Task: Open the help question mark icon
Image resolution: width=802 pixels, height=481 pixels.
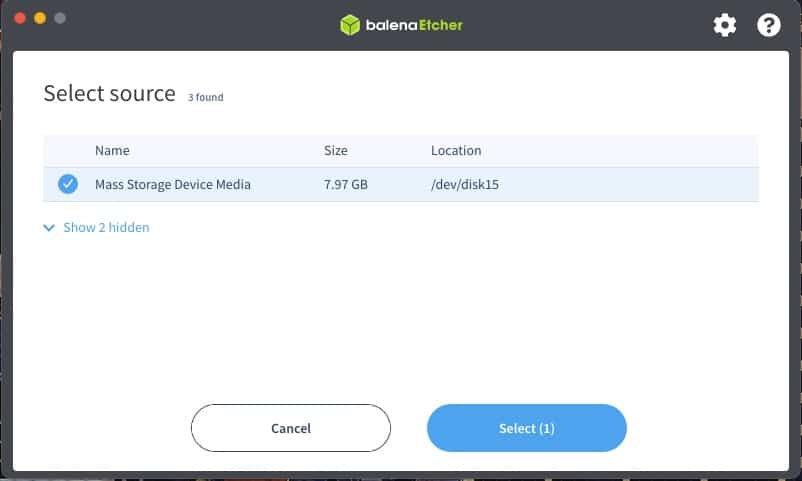Action: (768, 25)
